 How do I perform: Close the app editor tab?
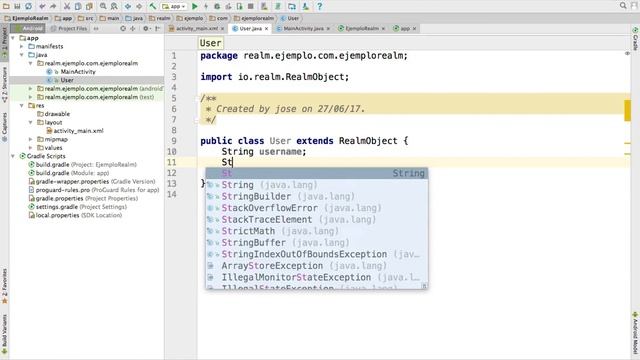414,29
